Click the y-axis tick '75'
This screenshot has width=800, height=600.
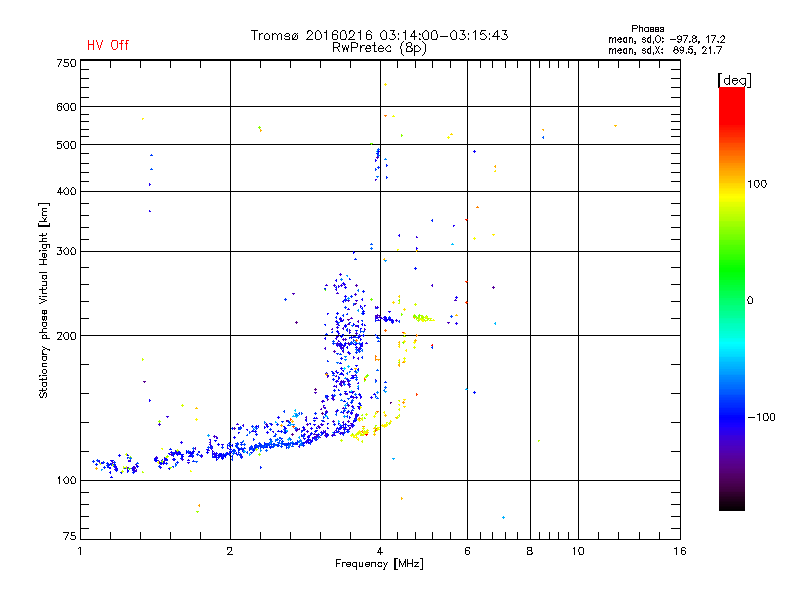point(70,536)
